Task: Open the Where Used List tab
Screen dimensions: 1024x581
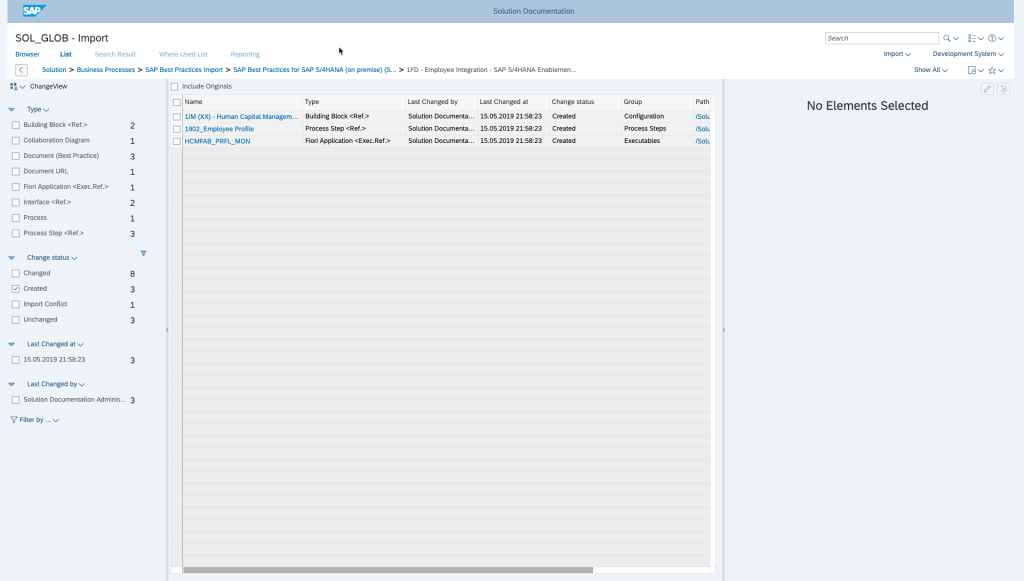Action: 183,54
